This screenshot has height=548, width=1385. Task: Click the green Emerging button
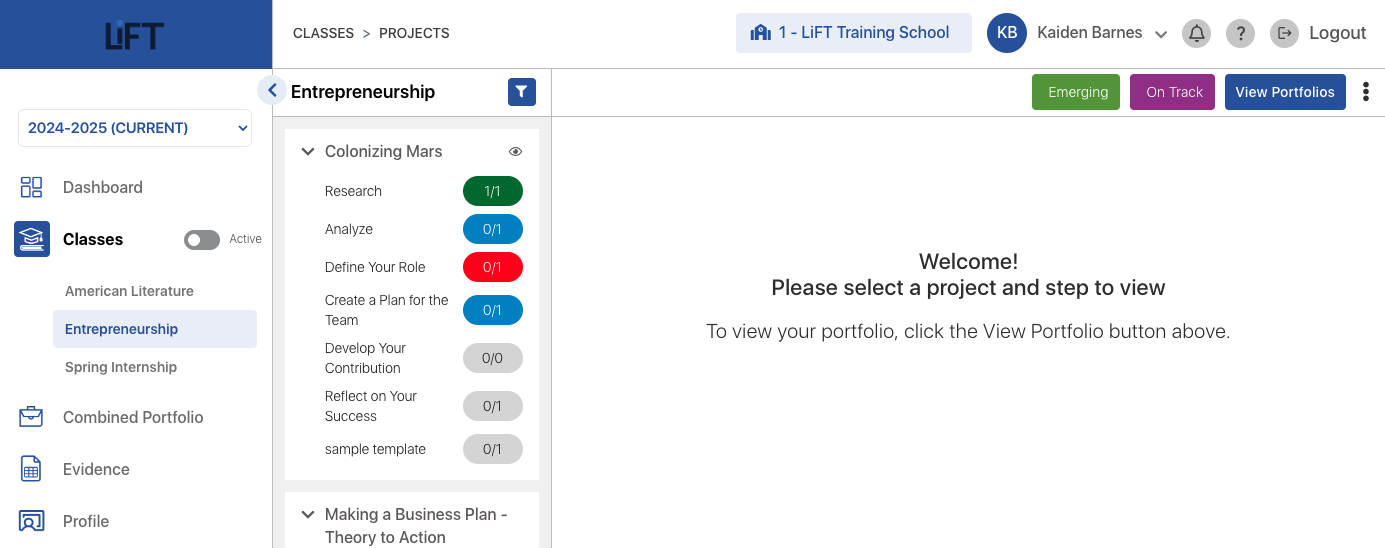tap(1076, 92)
